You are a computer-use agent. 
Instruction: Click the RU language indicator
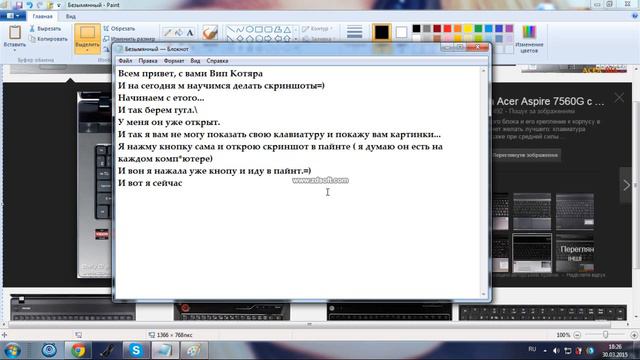(532, 349)
